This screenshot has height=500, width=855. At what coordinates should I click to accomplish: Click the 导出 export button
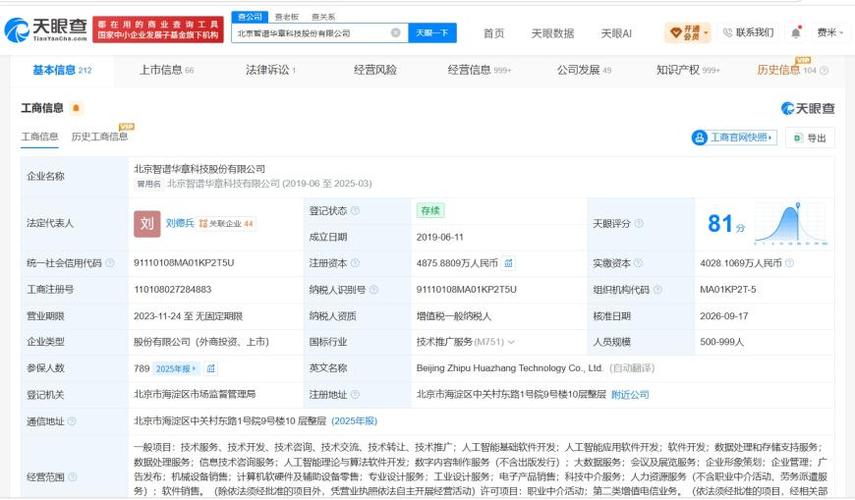[x=810, y=138]
